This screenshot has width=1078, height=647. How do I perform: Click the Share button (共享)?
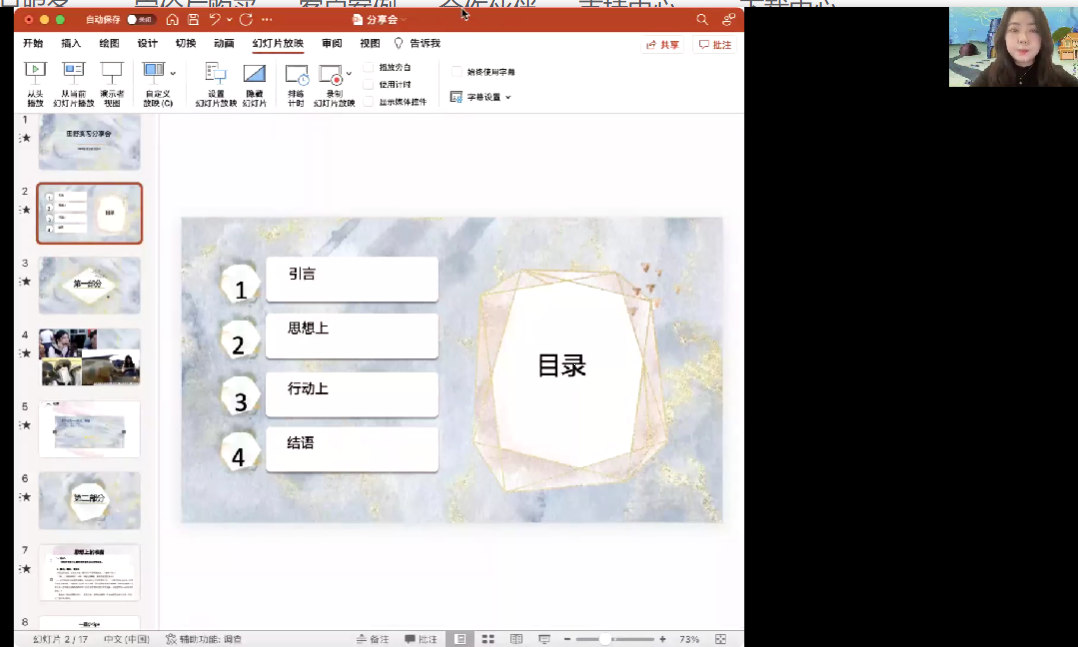[x=663, y=45]
